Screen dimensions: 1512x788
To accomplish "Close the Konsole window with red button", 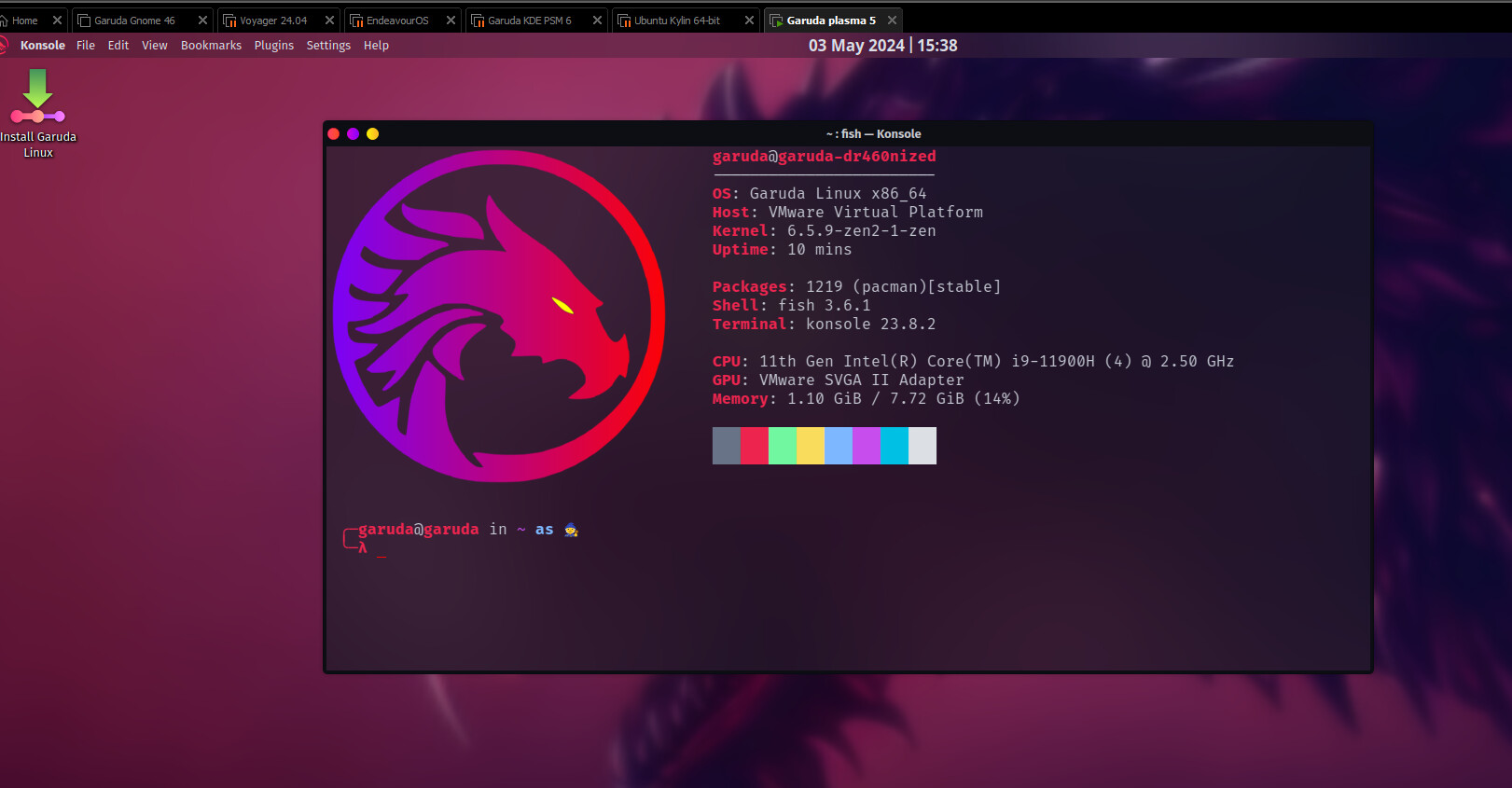I will coord(334,133).
